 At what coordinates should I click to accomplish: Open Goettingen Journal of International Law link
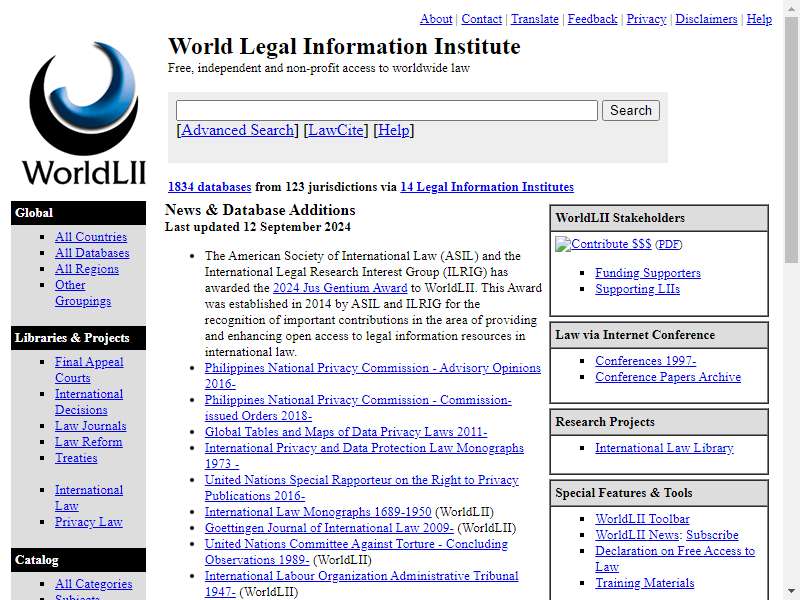click(329, 528)
